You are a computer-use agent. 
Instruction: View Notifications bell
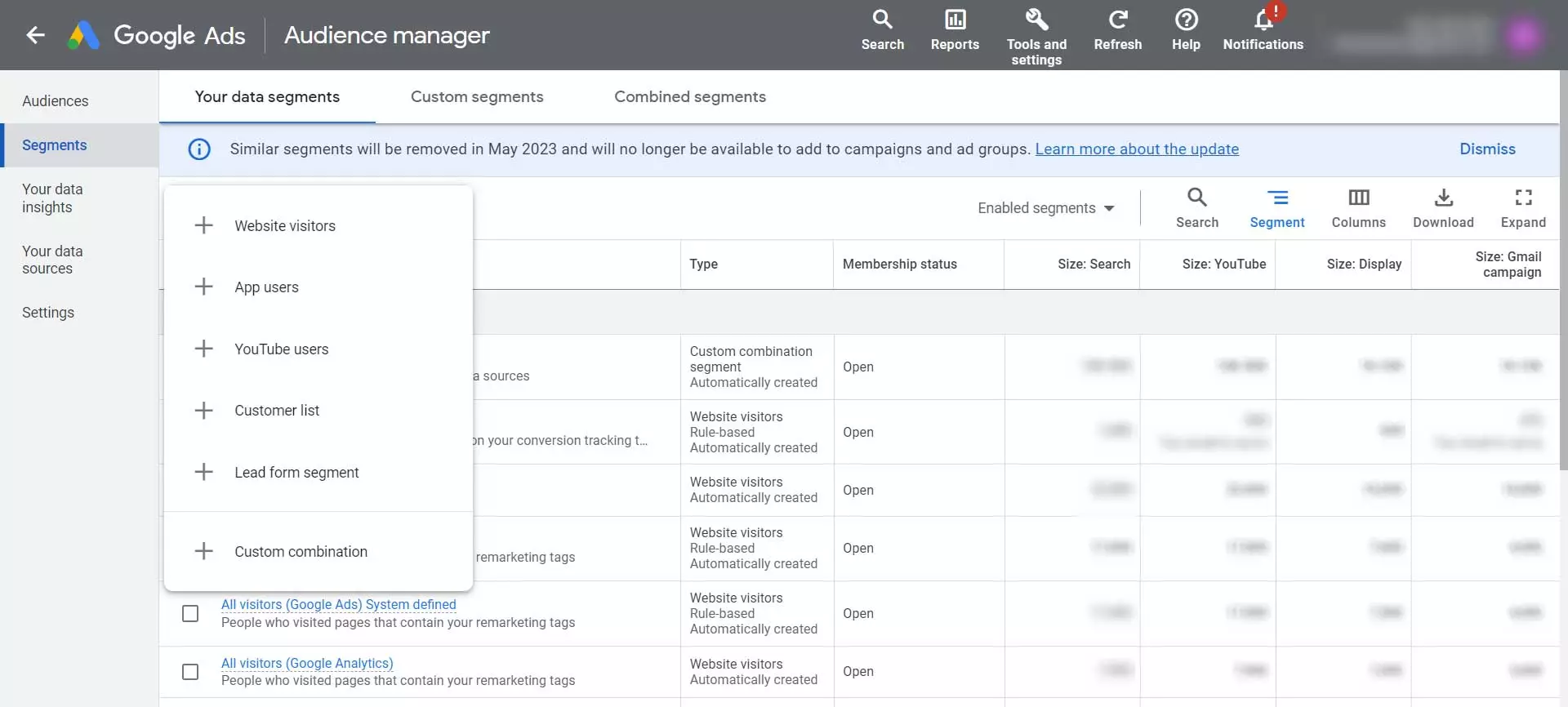click(1263, 30)
